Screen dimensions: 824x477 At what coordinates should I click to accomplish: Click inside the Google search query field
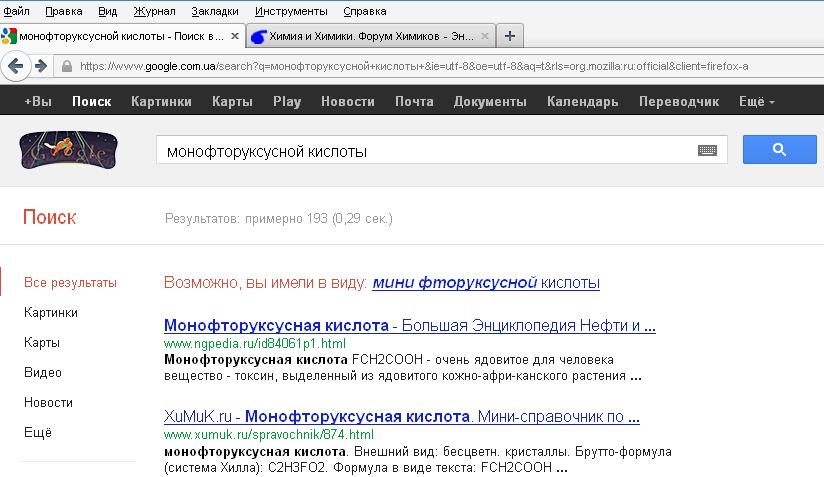click(420, 152)
